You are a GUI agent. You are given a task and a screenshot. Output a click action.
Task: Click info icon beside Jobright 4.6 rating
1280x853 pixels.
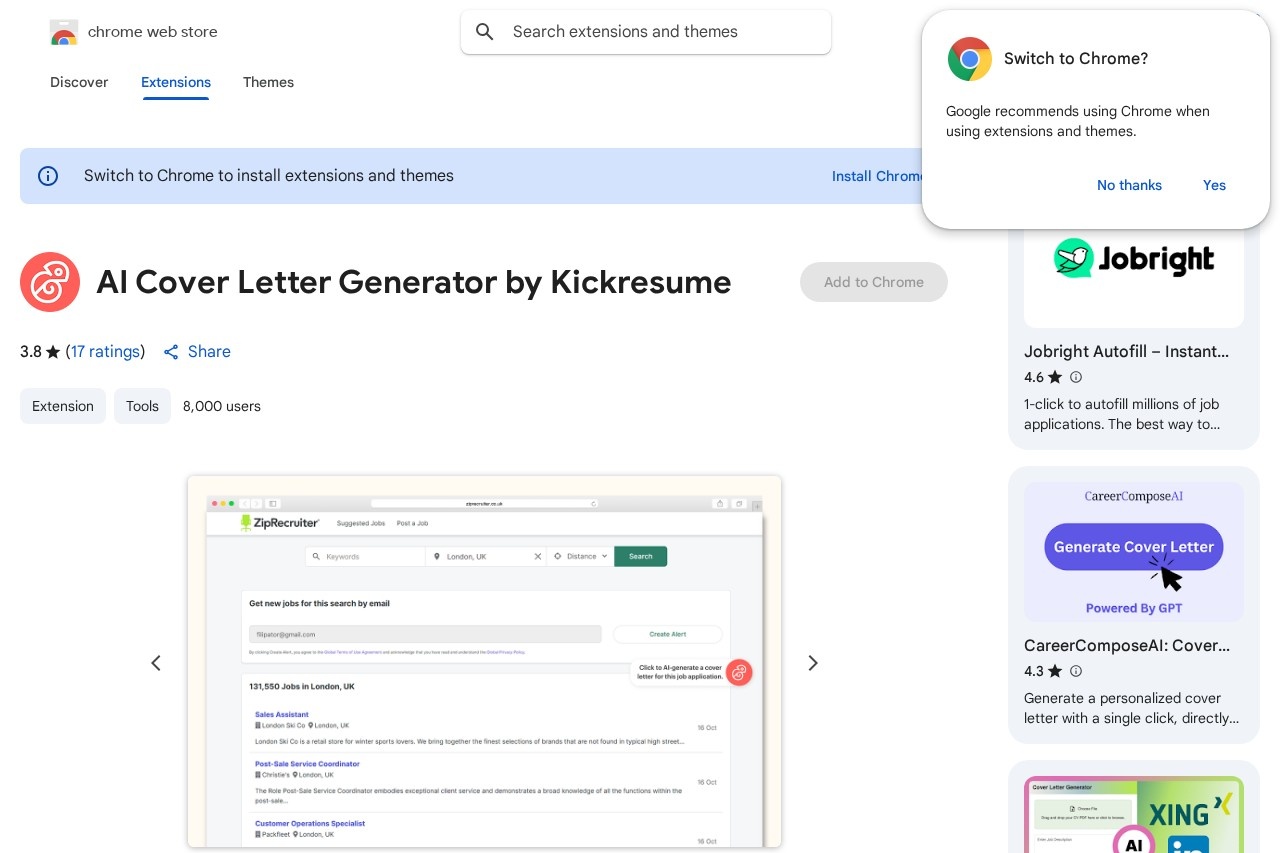pos(1076,377)
